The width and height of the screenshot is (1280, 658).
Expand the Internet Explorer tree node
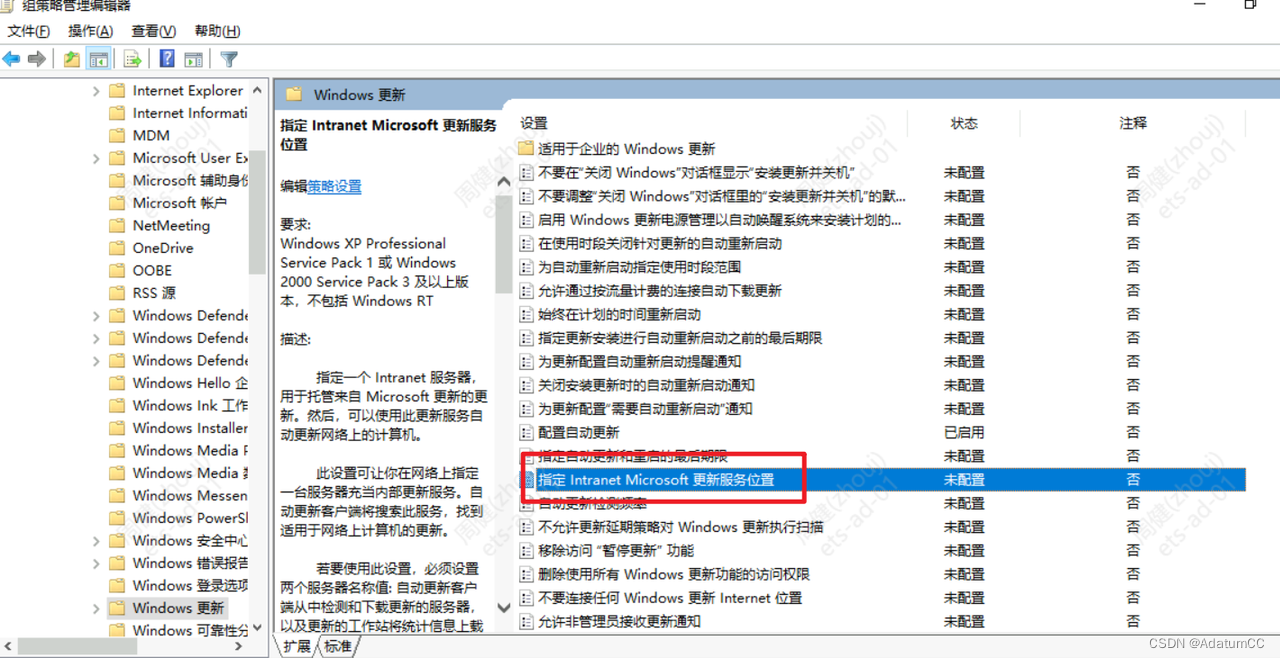pyautogui.click(x=94, y=90)
